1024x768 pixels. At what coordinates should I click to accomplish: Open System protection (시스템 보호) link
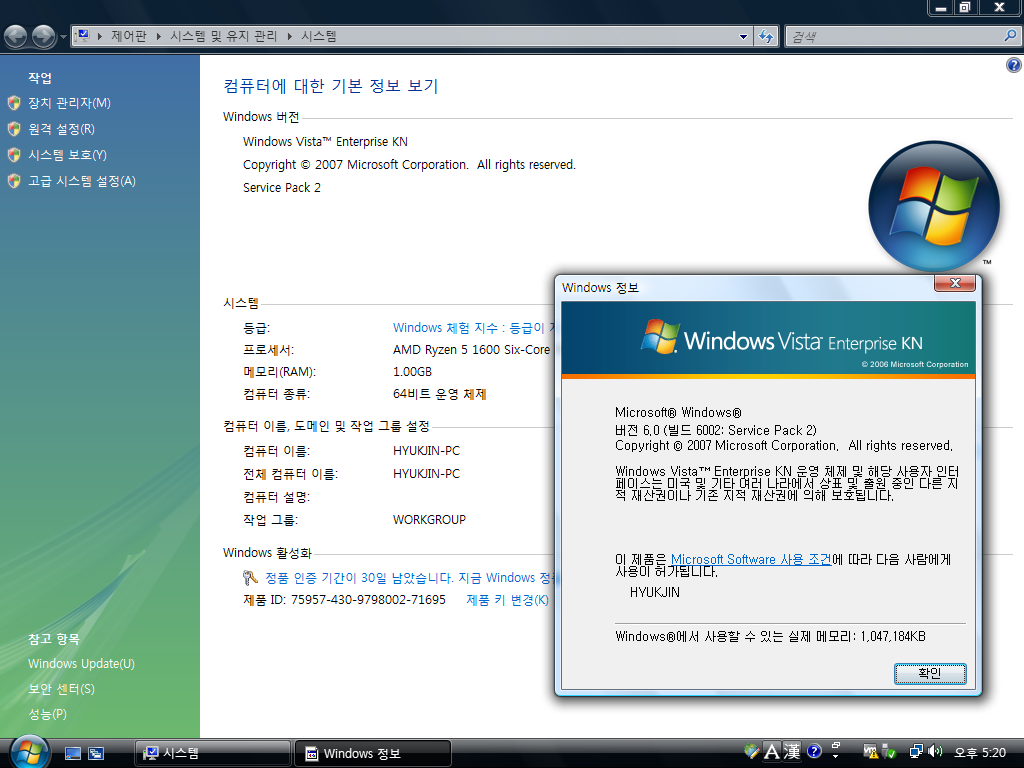(x=67, y=155)
